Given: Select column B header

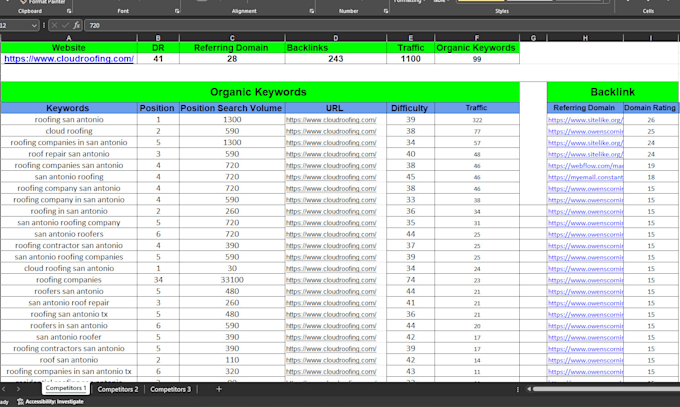Looking at the screenshot, I should click(x=158, y=38).
